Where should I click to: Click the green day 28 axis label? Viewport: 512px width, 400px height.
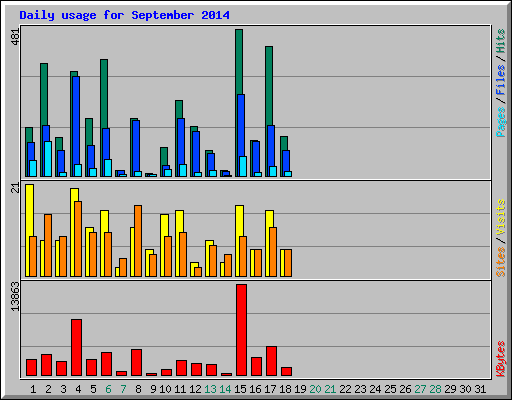click(436, 389)
